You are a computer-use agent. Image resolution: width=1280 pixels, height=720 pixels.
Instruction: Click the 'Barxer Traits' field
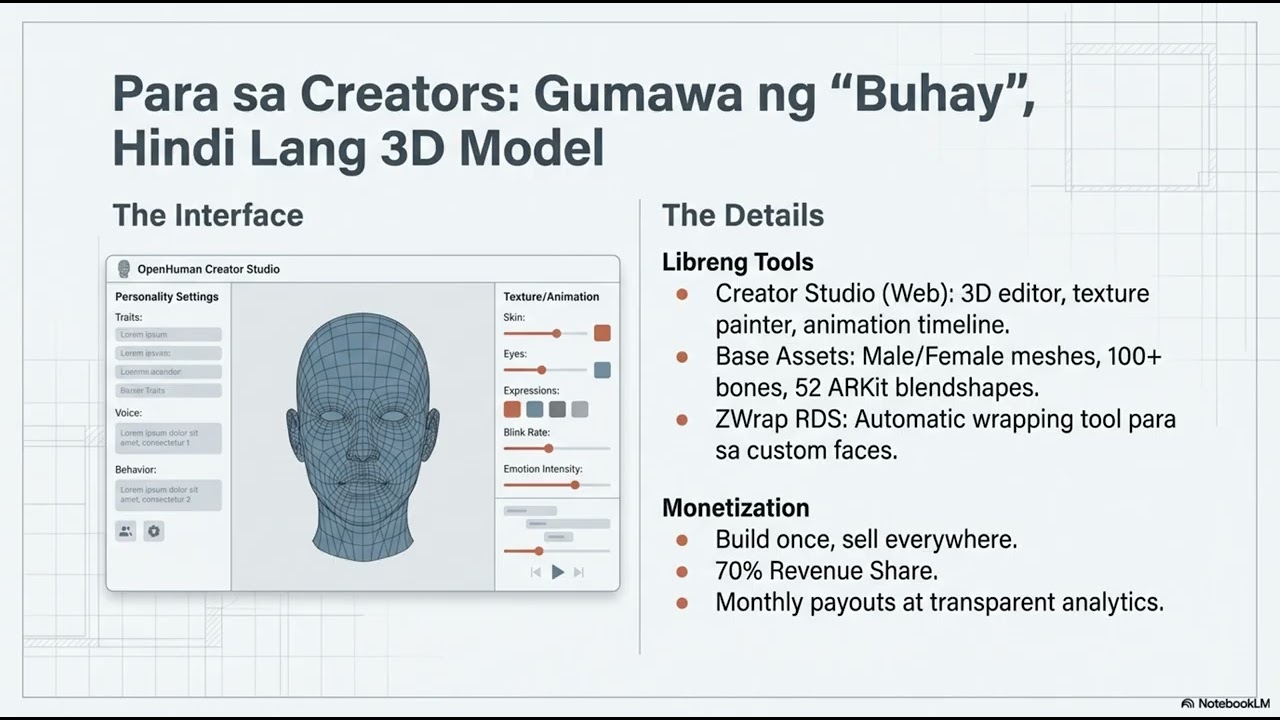click(168, 391)
